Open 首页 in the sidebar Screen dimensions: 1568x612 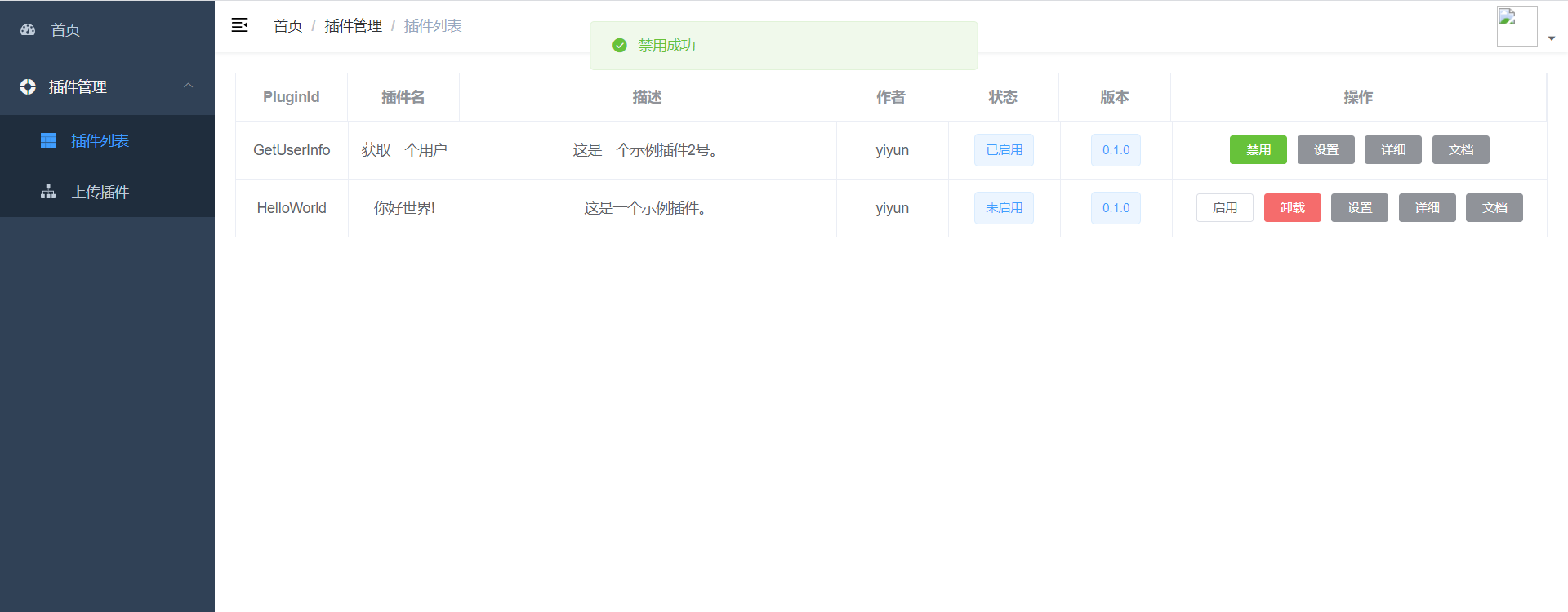(x=107, y=29)
